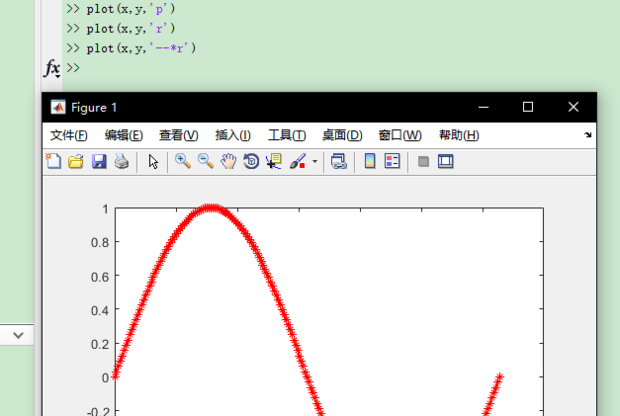Click command line plot(x,y,'--*r')
The height and width of the screenshot is (416, 620).
coord(141,48)
